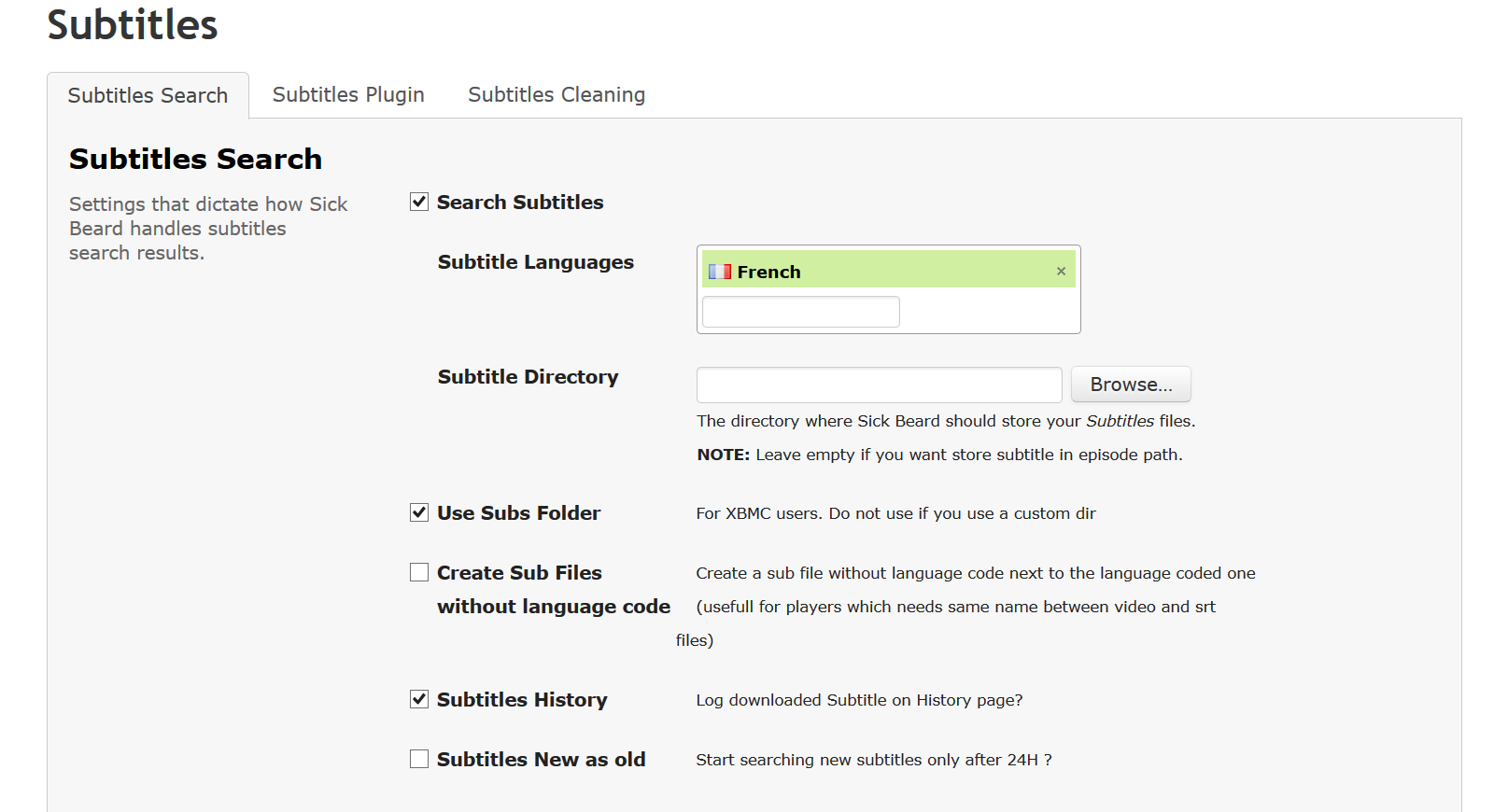The width and height of the screenshot is (1494, 812).
Task: Switch to the Subtitles Plugin tab
Action: (x=348, y=95)
